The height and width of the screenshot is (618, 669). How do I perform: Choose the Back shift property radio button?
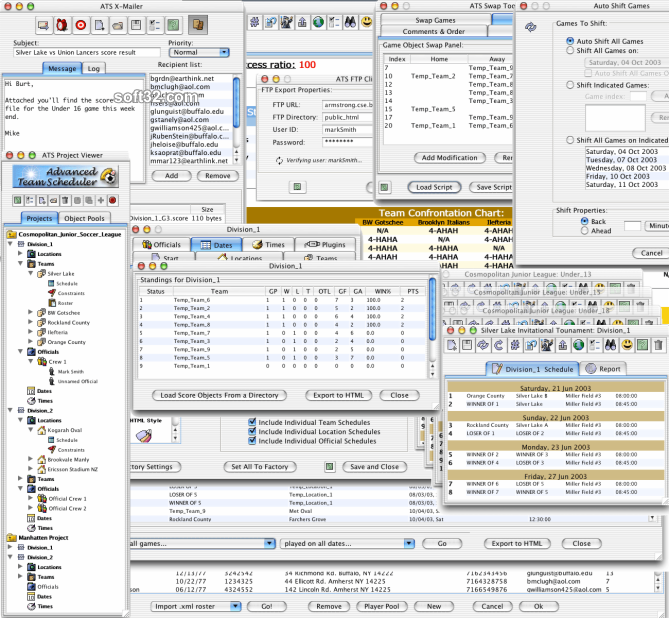[x=585, y=221]
